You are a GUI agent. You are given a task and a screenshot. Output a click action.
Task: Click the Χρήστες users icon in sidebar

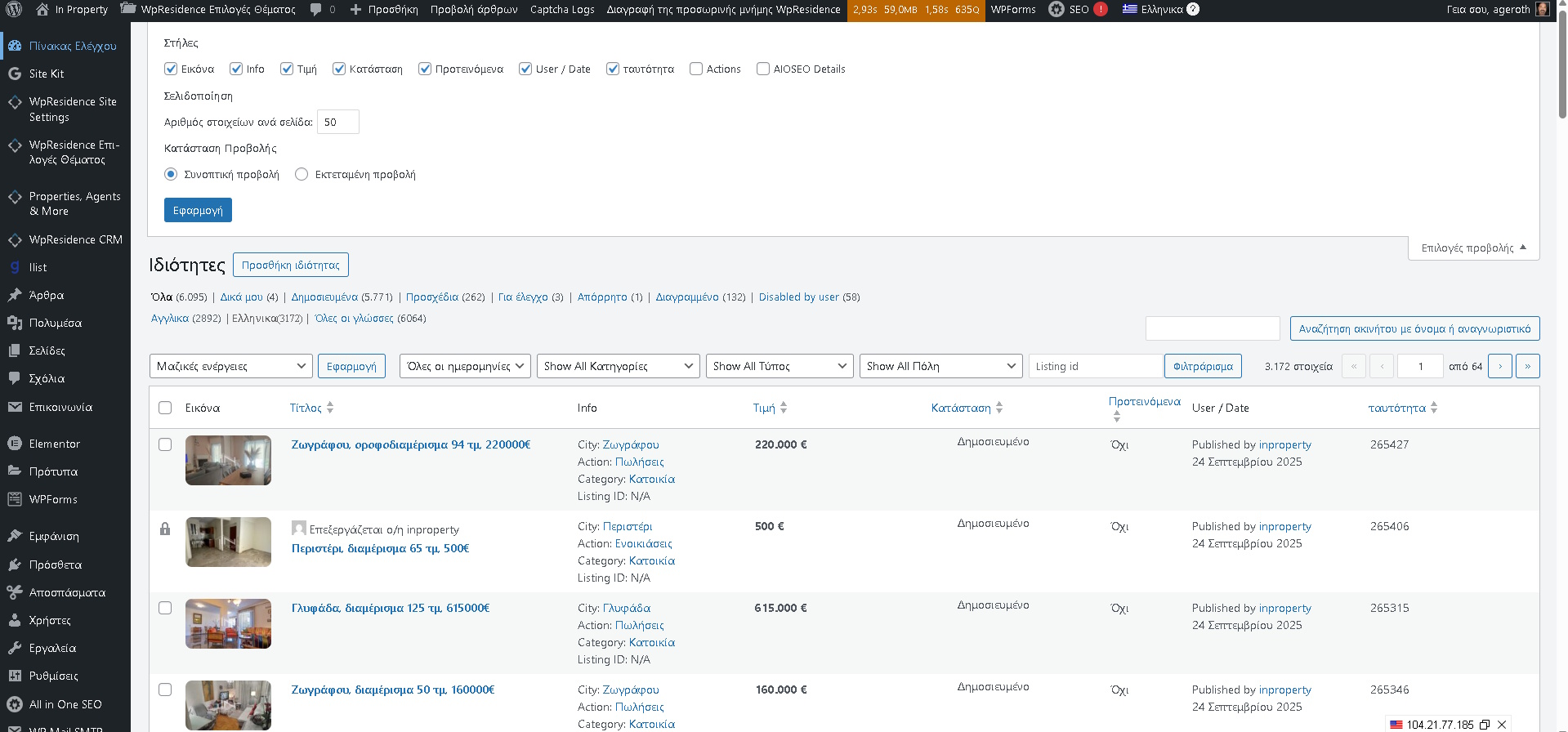(15, 620)
